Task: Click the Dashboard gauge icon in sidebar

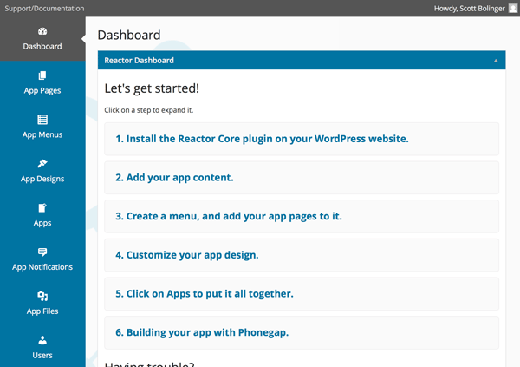Action: (x=42, y=32)
